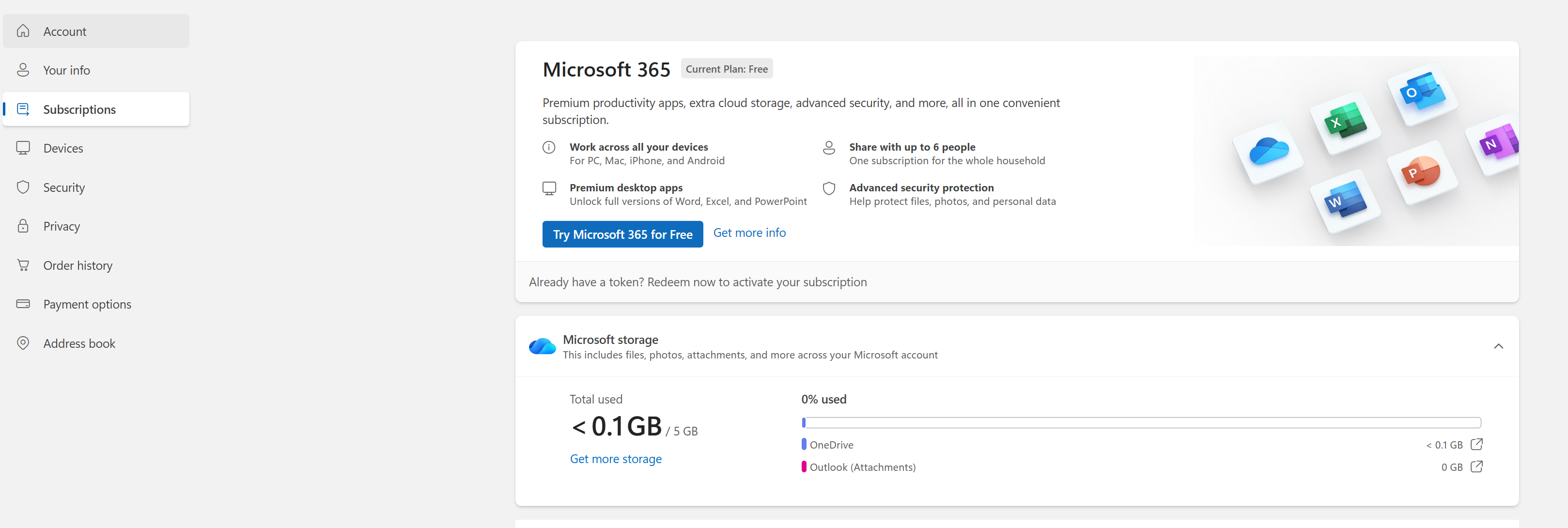Open OneDrive storage via external link icon
This screenshot has height=528, width=1568.
pyautogui.click(x=1476, y=445)
